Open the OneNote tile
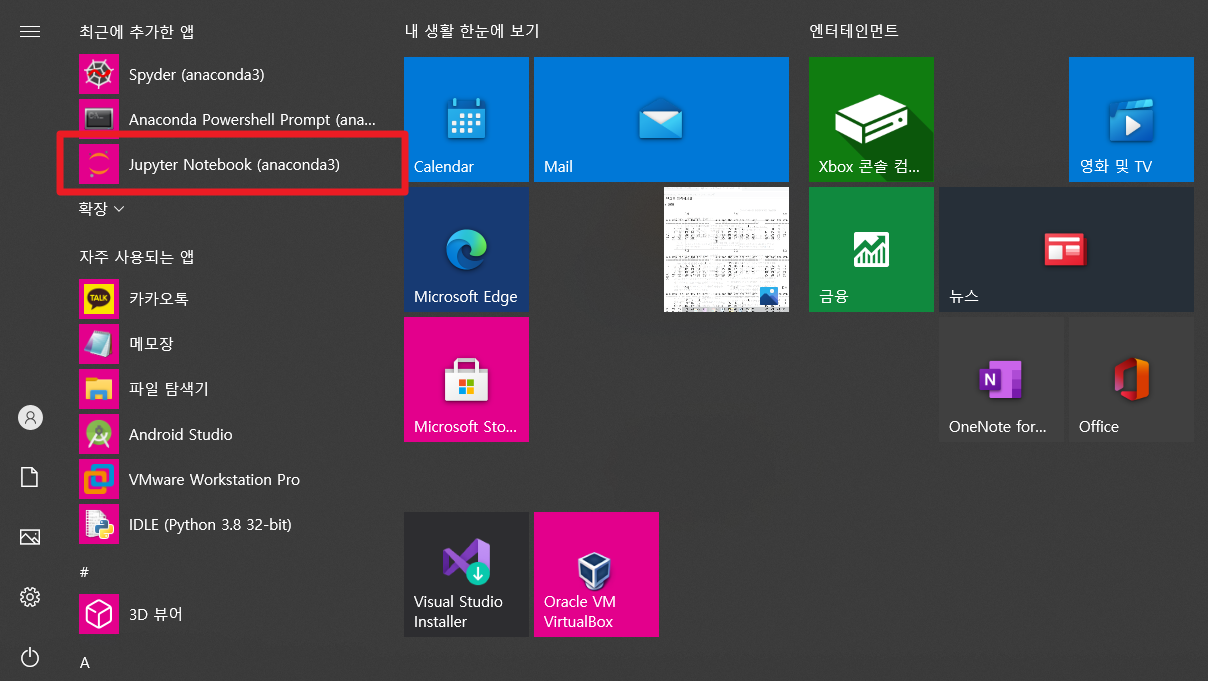Viewport: 1208px width, 681px height. 1001,379
